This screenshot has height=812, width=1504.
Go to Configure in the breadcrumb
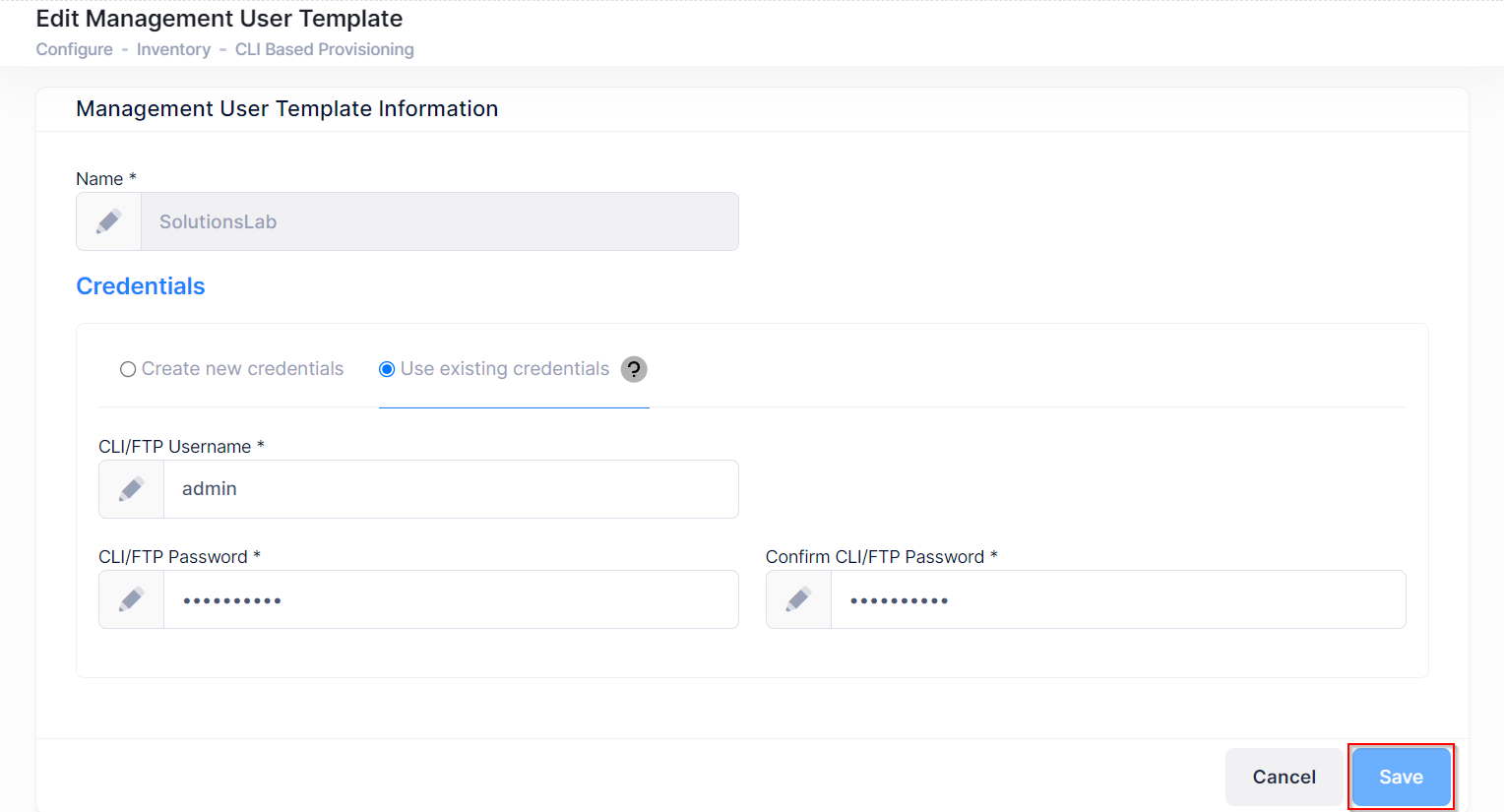[x=75, y=49]
